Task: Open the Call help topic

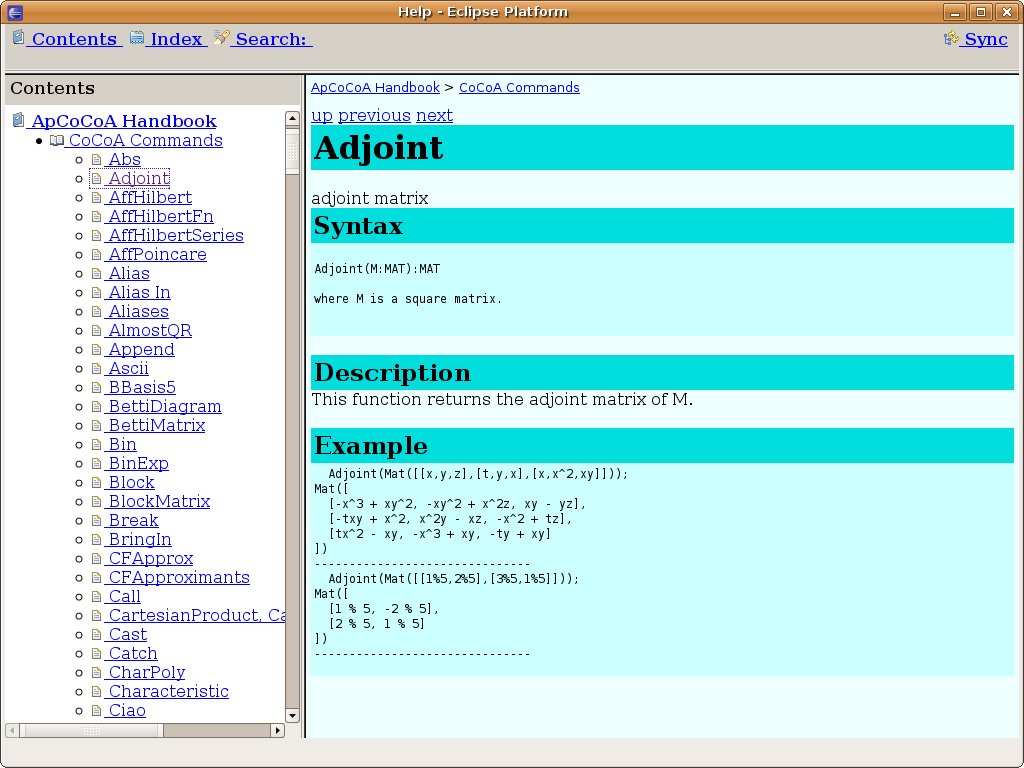Action: tap(124, 596)
